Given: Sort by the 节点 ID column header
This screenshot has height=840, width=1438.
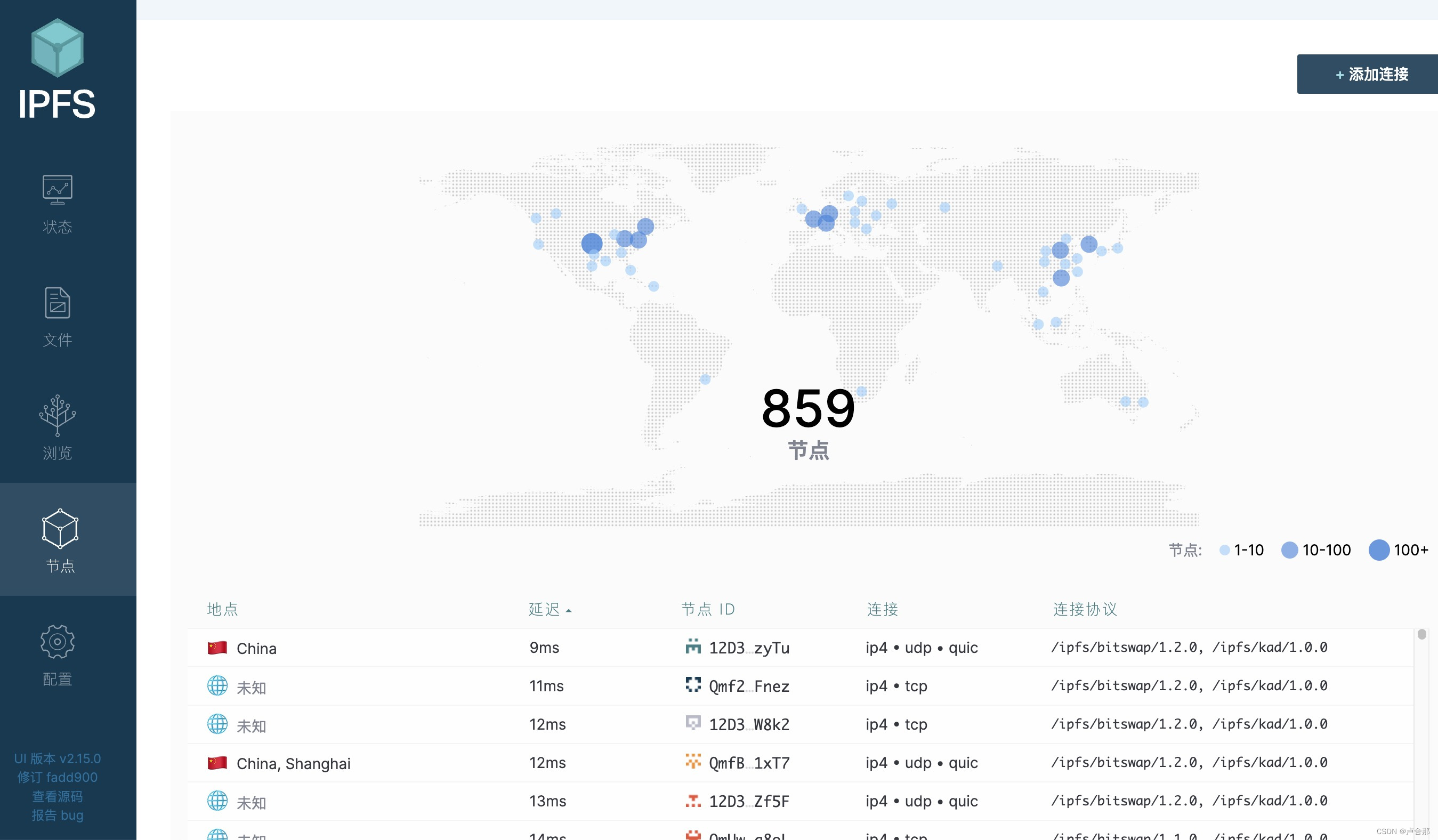Looking at the screenshot, I should (708, 609).
